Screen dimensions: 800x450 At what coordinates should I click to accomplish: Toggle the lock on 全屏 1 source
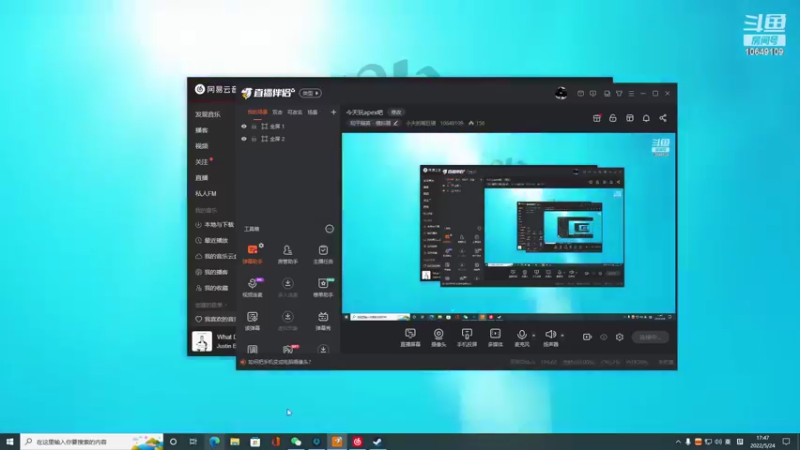254,126
